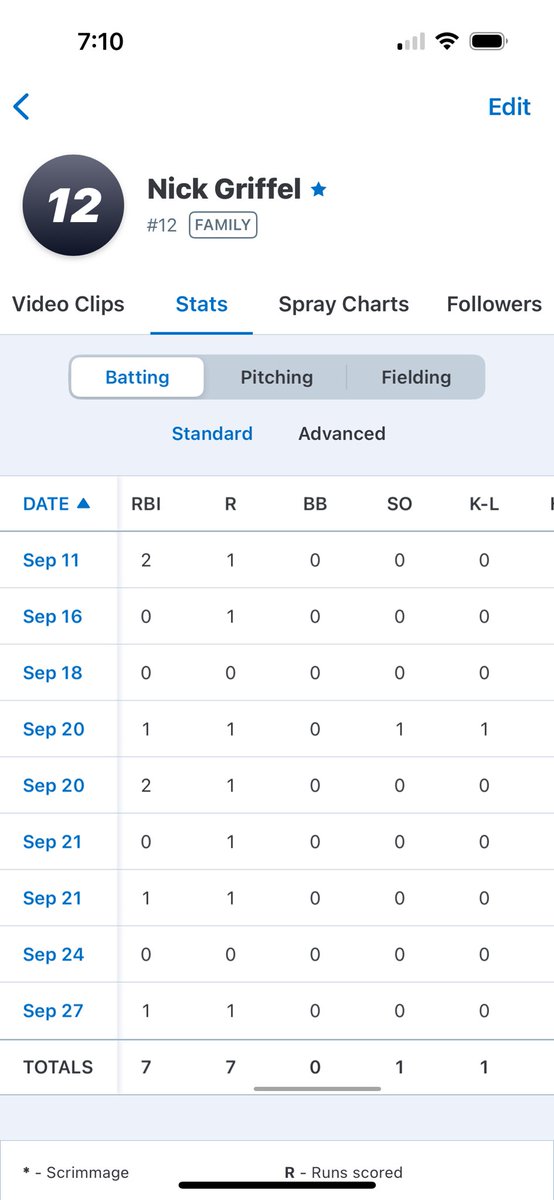Tap the Edit button
The width and height of the screenshot is (554, 1200).
509,106
